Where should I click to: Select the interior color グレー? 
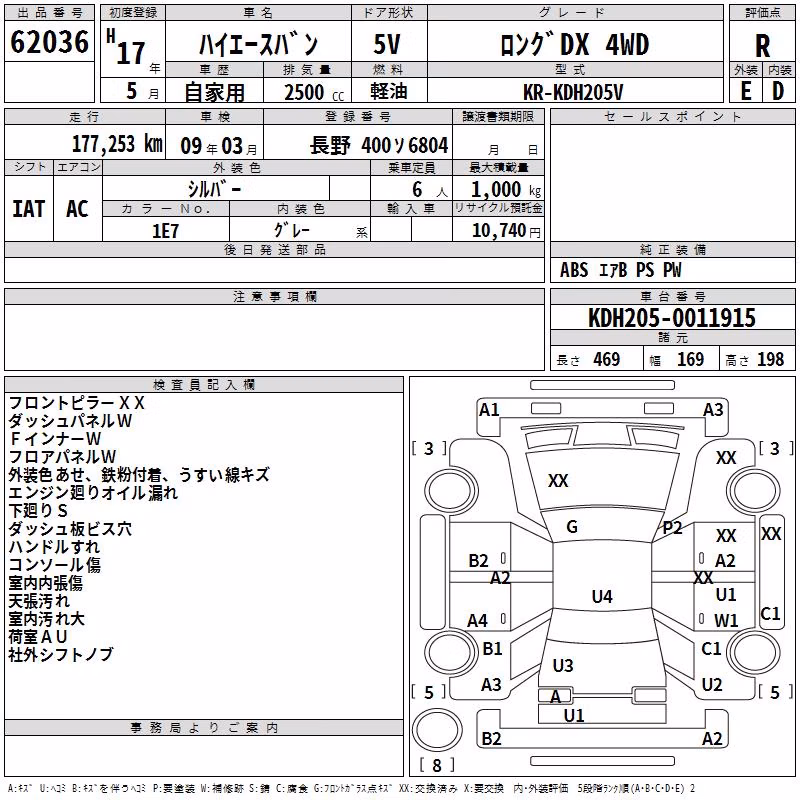[292, 231]
